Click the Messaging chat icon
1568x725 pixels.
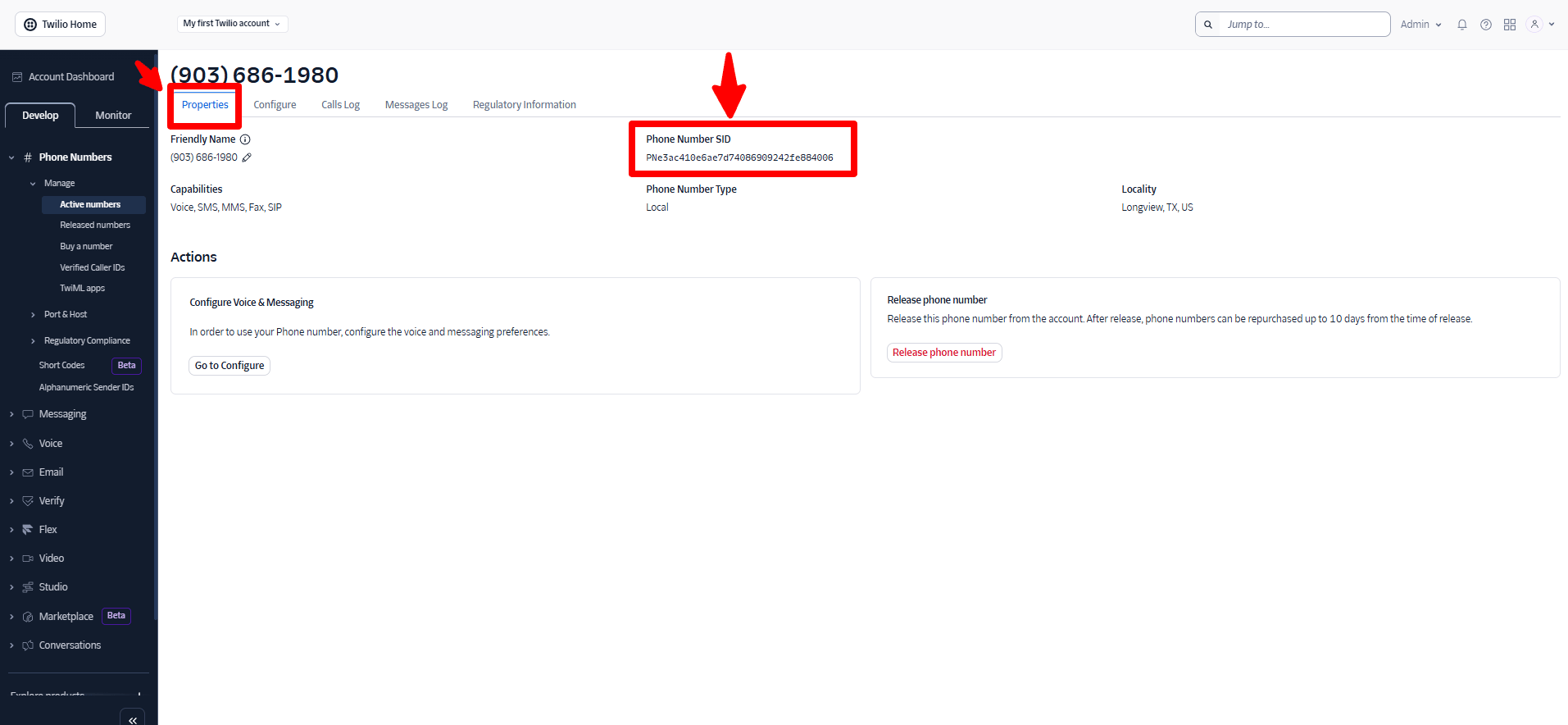pyautogui.click(x=28, y=414)
